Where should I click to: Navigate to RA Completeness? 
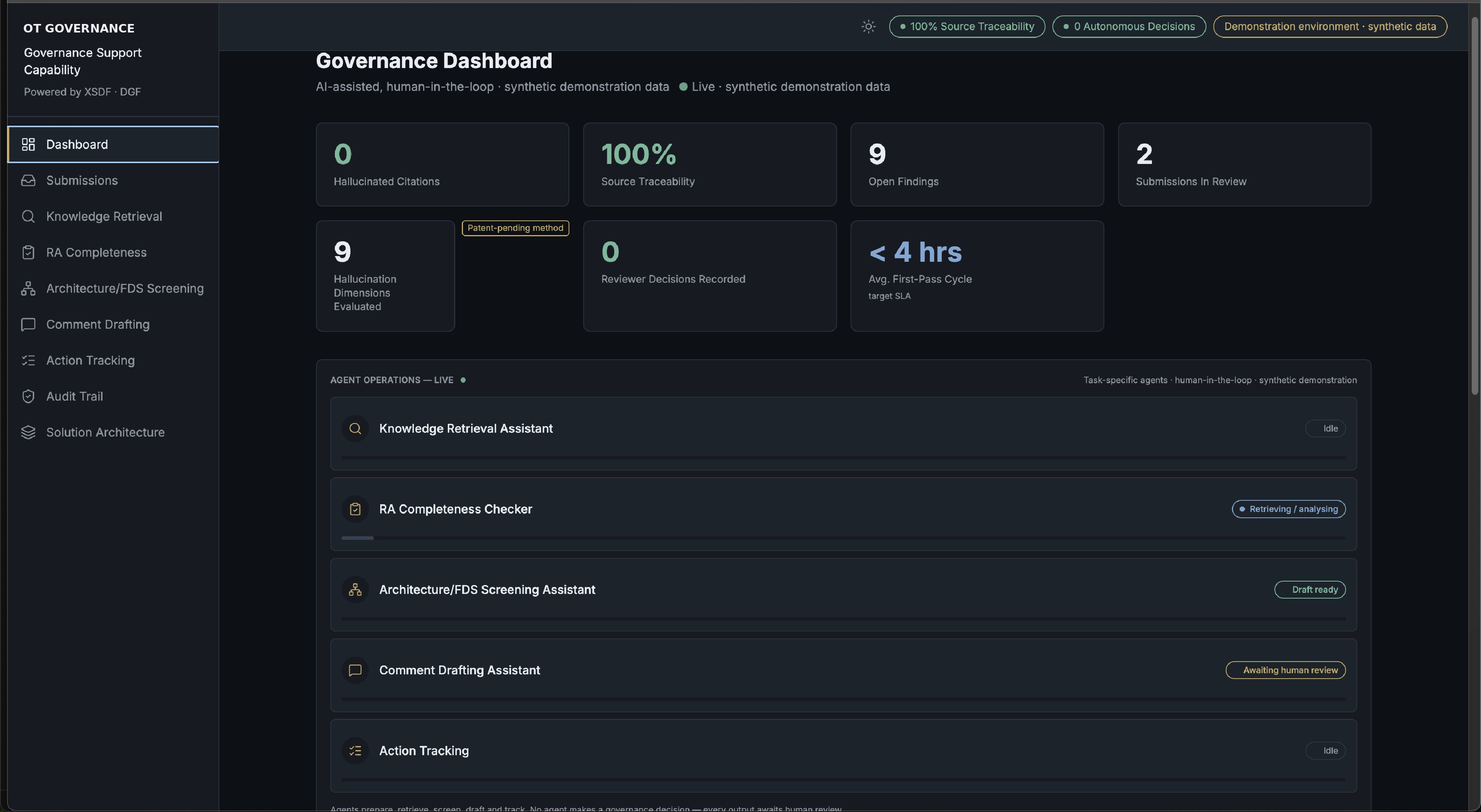(113, 252)
